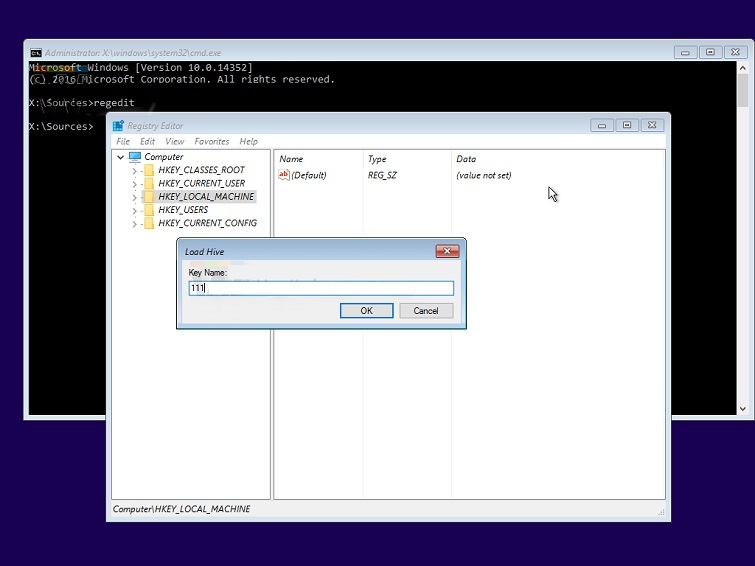Open the Favorites menu
755x566 pixels.
pos(211,142)
